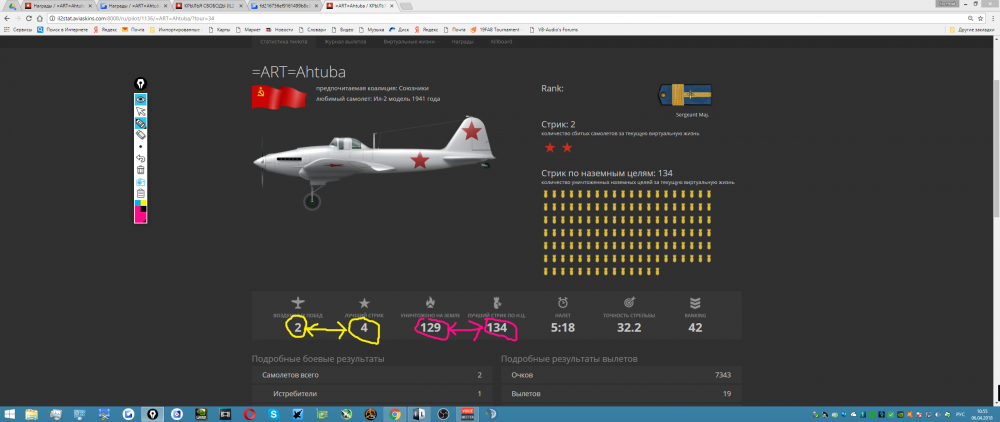Select the arrow cursor tool in annotation toolbar
Screen dimensions: 1000x422
140,112
